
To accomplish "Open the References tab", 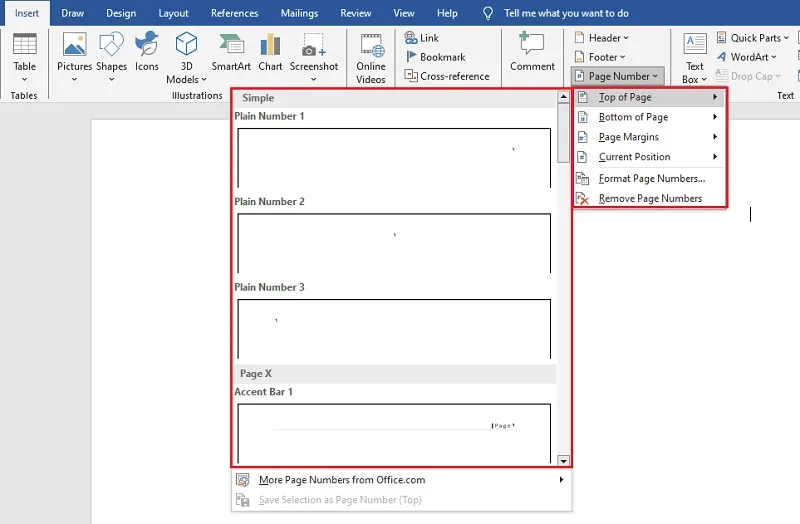I will pos(235,13).
